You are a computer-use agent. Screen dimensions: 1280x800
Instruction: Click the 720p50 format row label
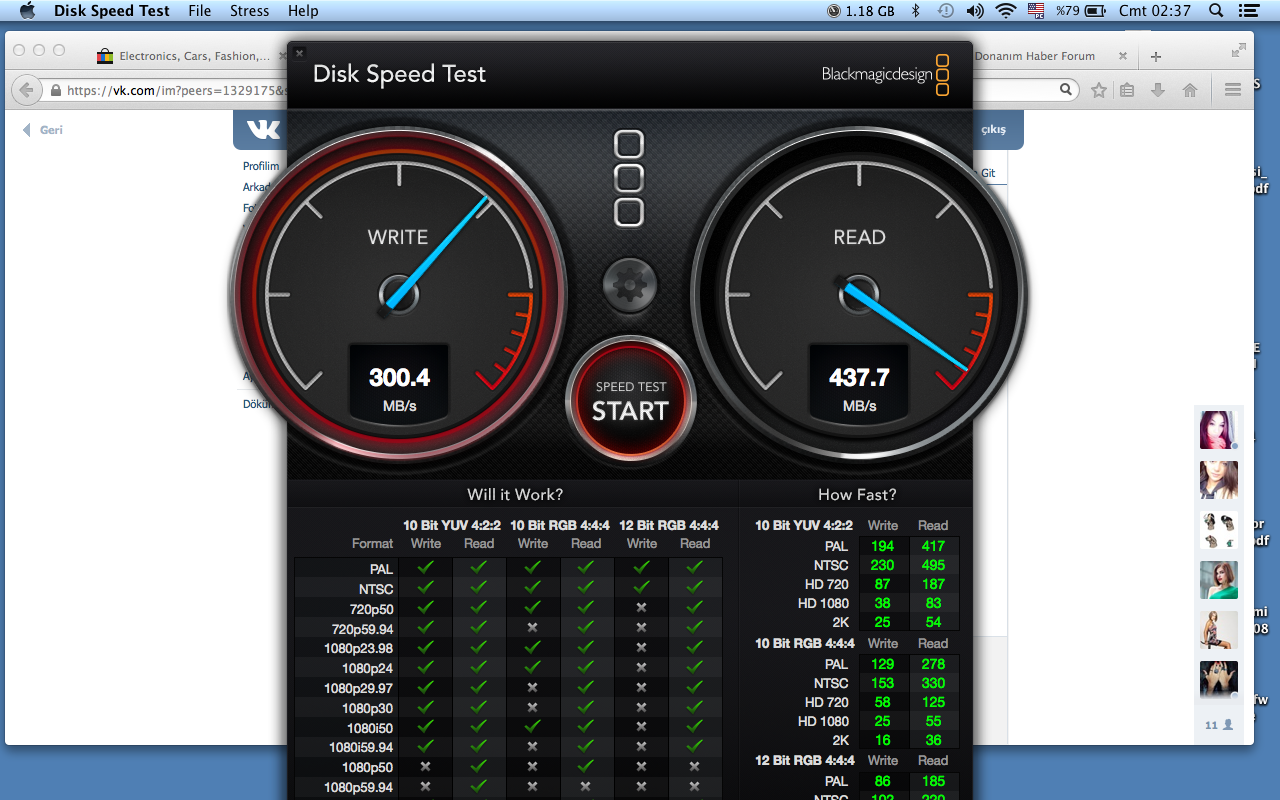click(370, 609)
